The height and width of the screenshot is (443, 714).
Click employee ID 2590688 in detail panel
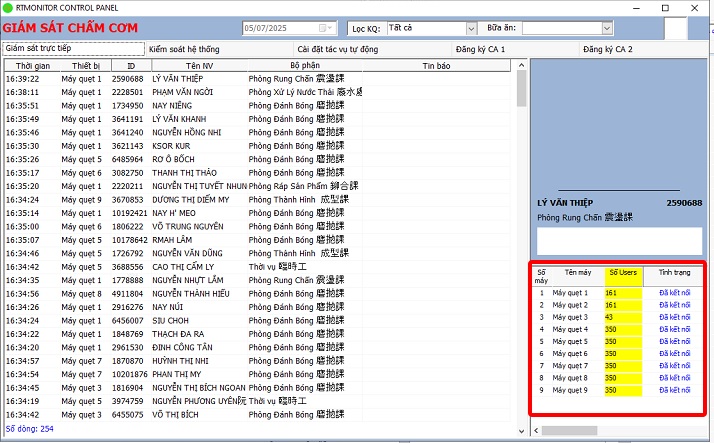(x=684, y=203)
